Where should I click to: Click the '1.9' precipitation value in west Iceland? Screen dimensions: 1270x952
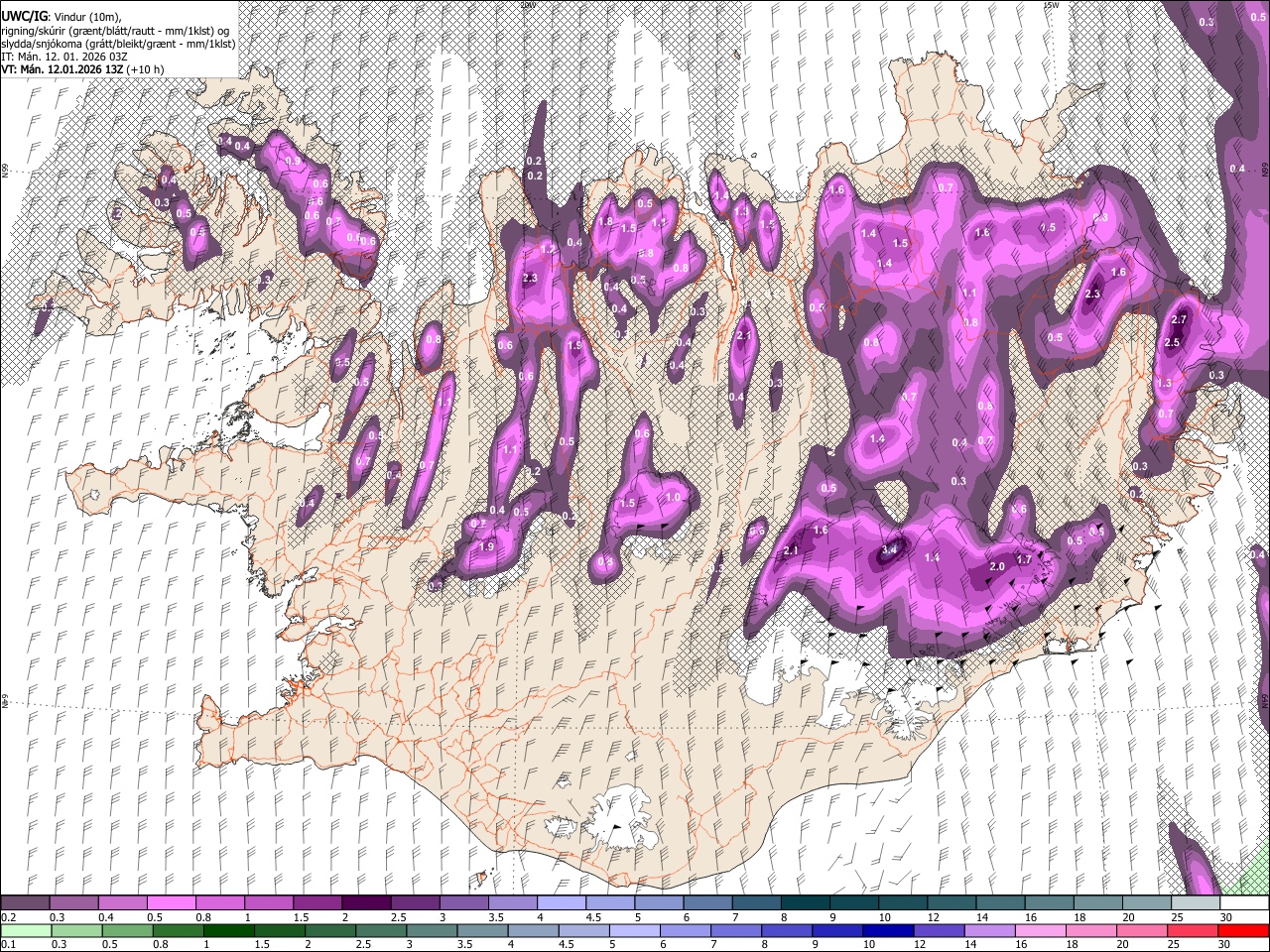click(x=487, y=546)
